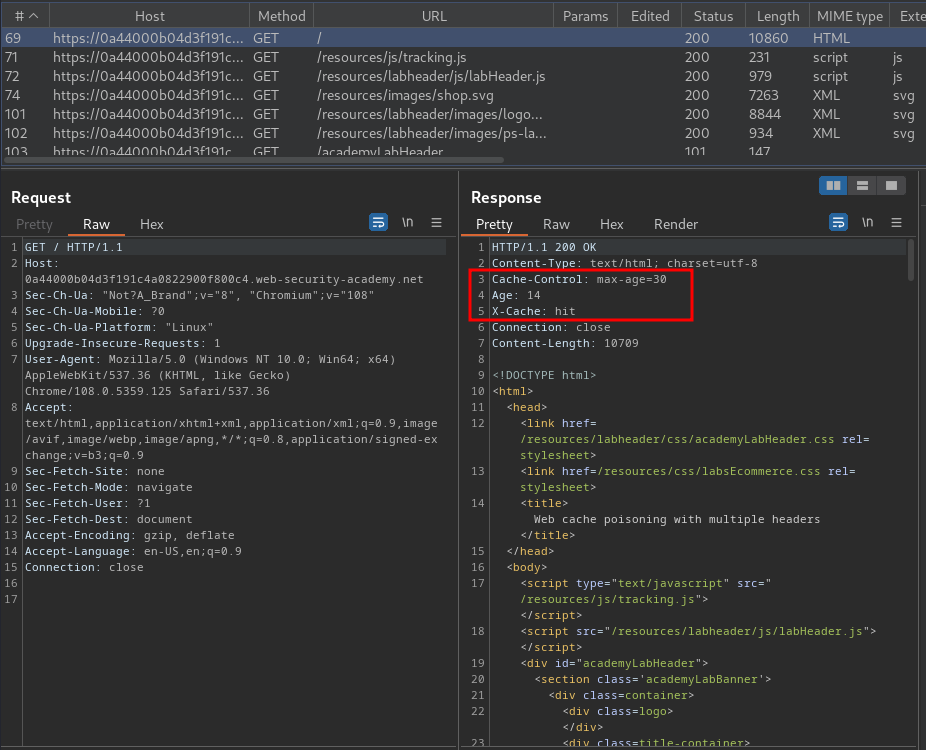Sort history by Status column header
This screenshot has height=750, width=926.
[x=713, y=16]
